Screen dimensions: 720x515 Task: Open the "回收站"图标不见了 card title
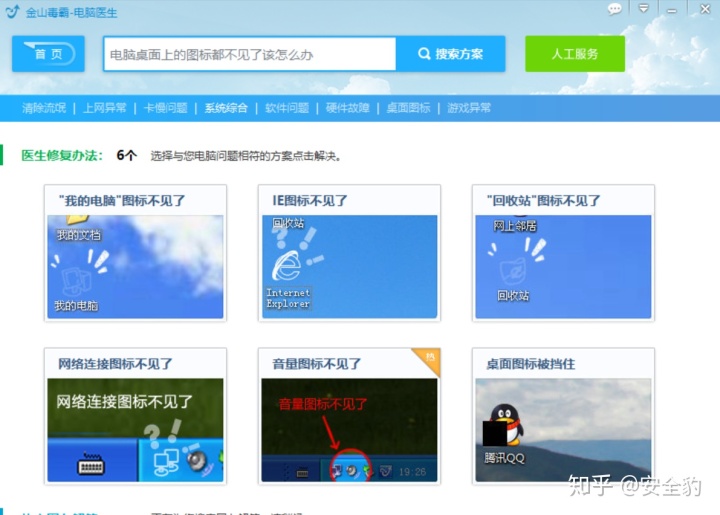click(x=544, y=201)
